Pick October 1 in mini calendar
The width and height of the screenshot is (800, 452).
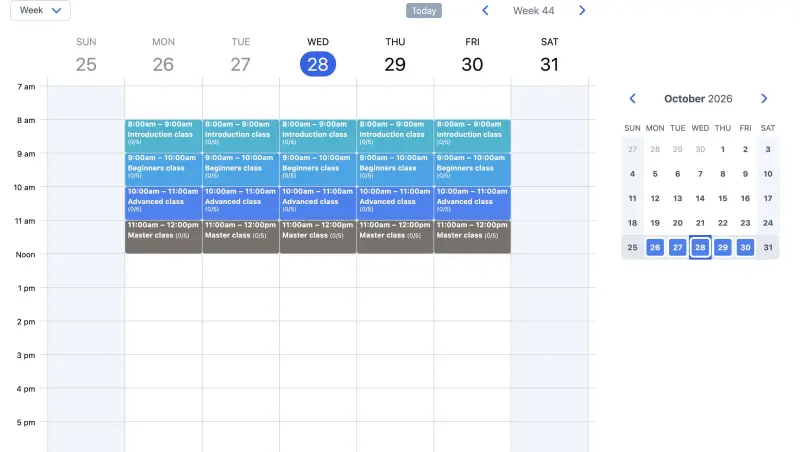[x=722, y=149]
